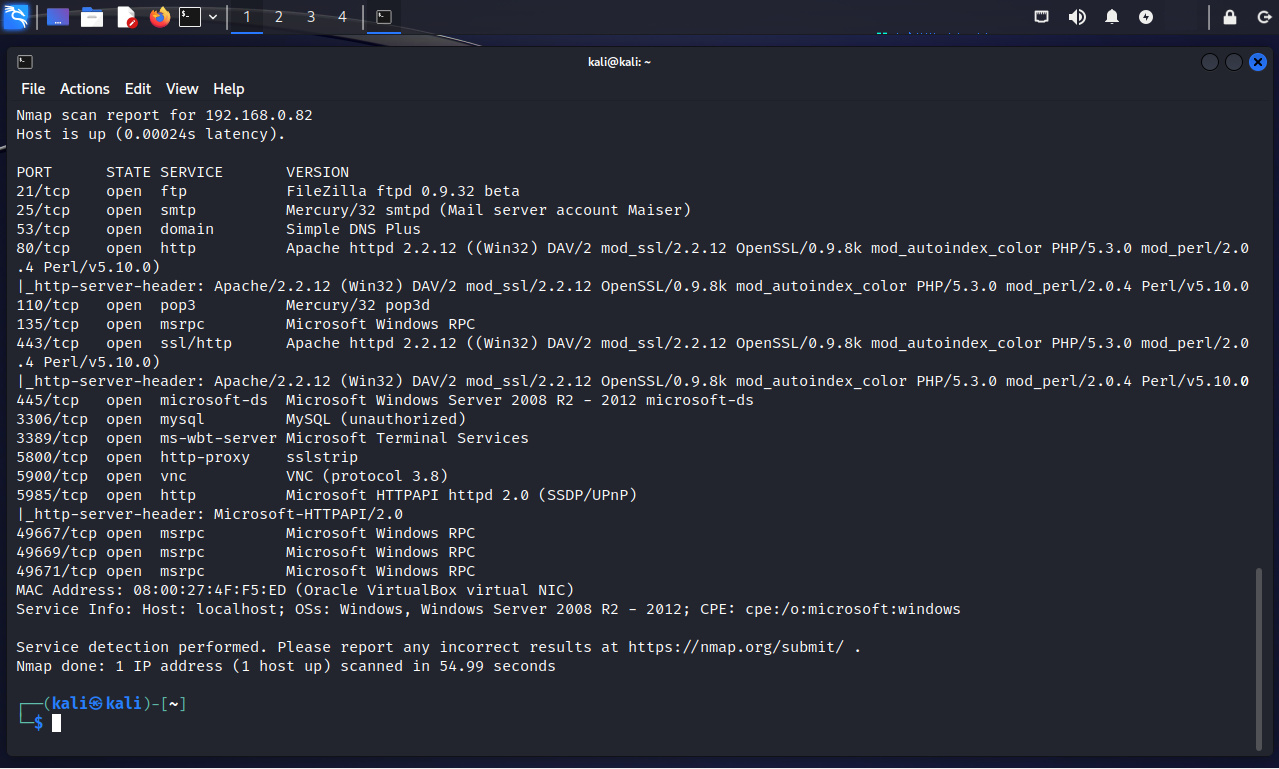Open the View menu

pos(182,89)
